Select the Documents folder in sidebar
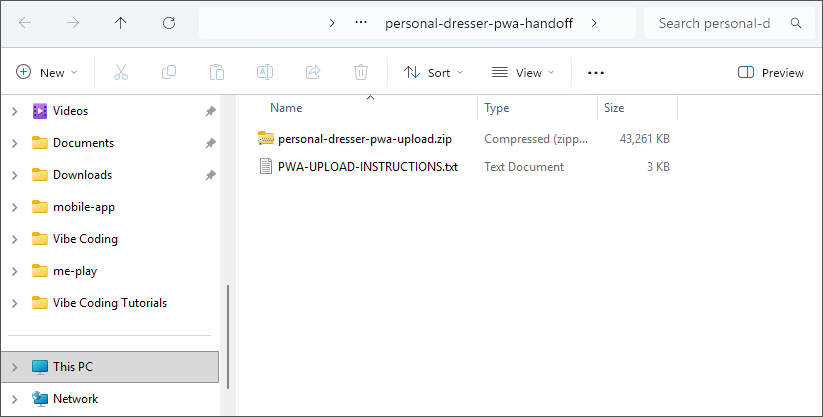The height and width of the screenshot is (417, 823). coord(83,143)
